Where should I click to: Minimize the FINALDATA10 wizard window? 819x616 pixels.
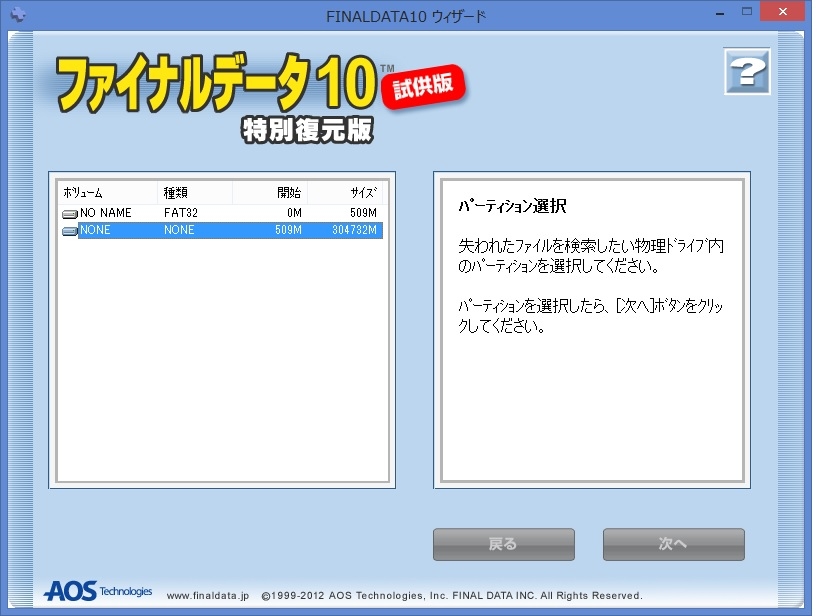point(720,13)
